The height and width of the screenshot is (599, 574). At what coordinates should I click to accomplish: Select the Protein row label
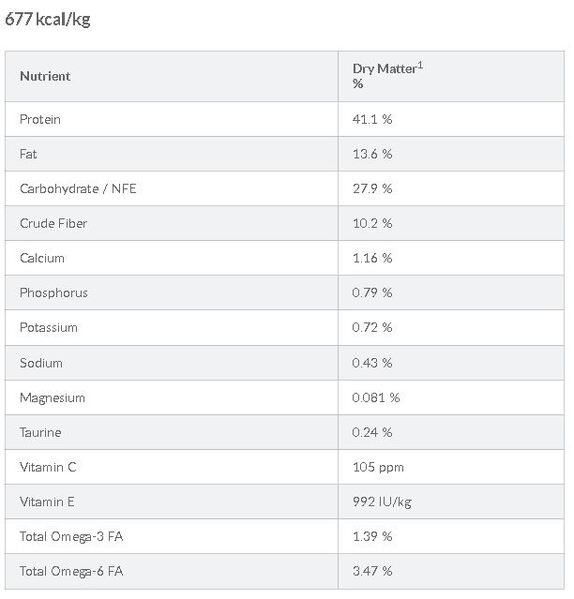click(40, 119)
